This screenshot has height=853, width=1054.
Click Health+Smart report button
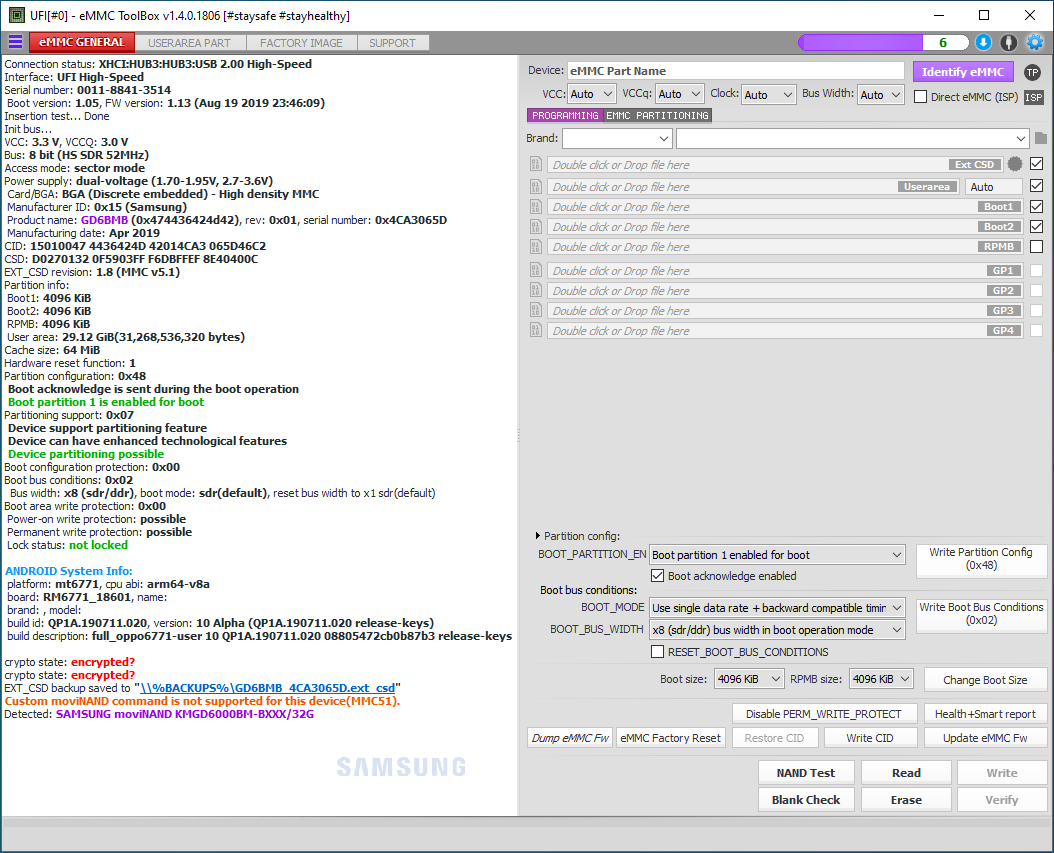985,714
